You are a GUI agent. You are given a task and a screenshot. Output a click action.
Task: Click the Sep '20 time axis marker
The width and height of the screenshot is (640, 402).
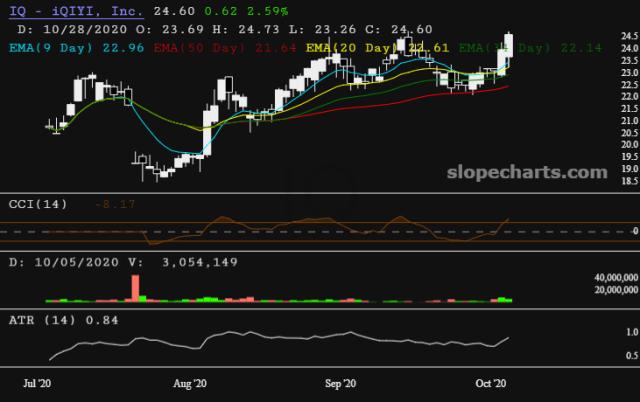[x=340, y=384]
